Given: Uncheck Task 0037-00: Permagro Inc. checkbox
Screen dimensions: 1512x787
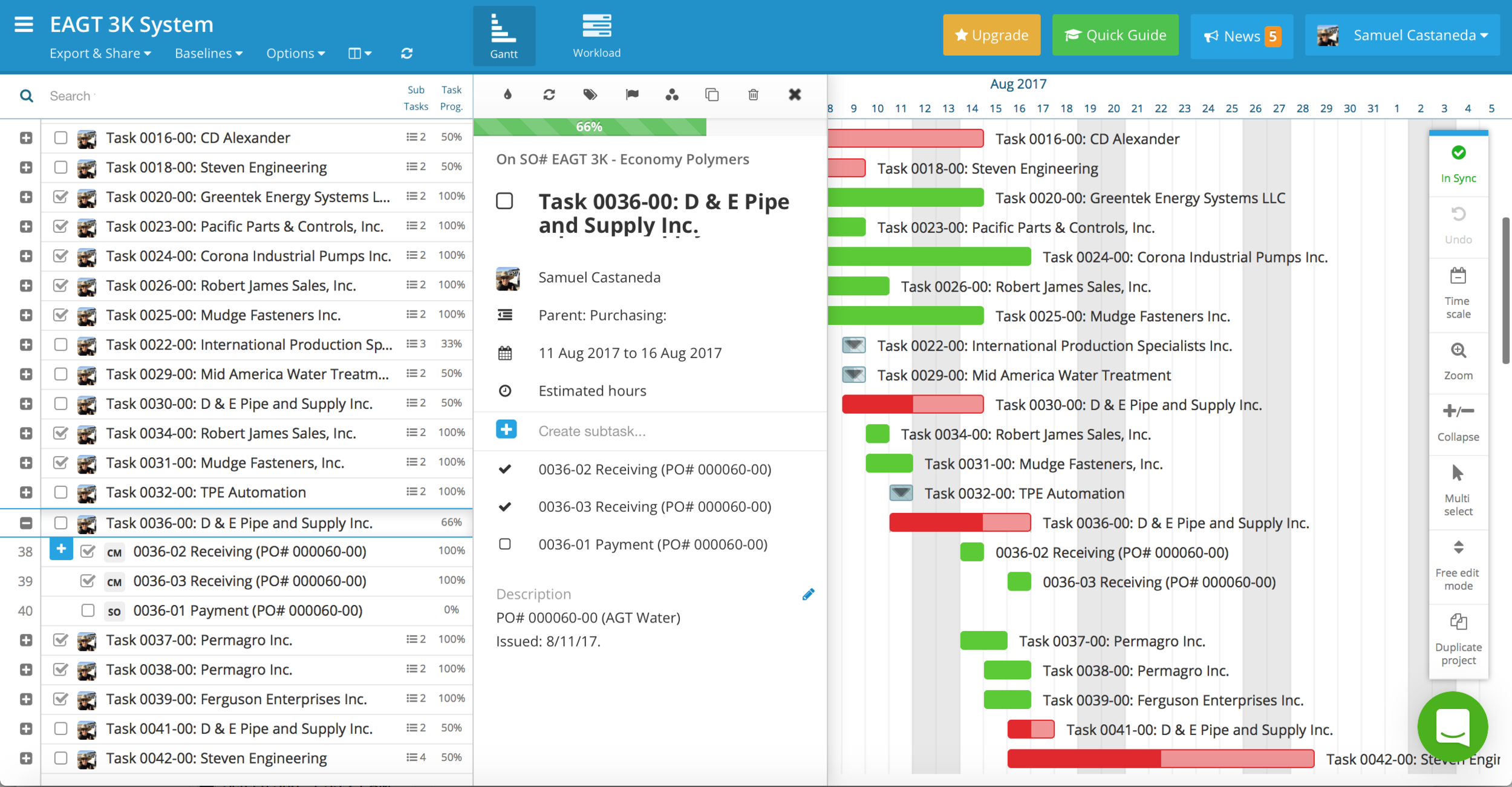Looking at the screenshot, I should click(x=60, y=639).
